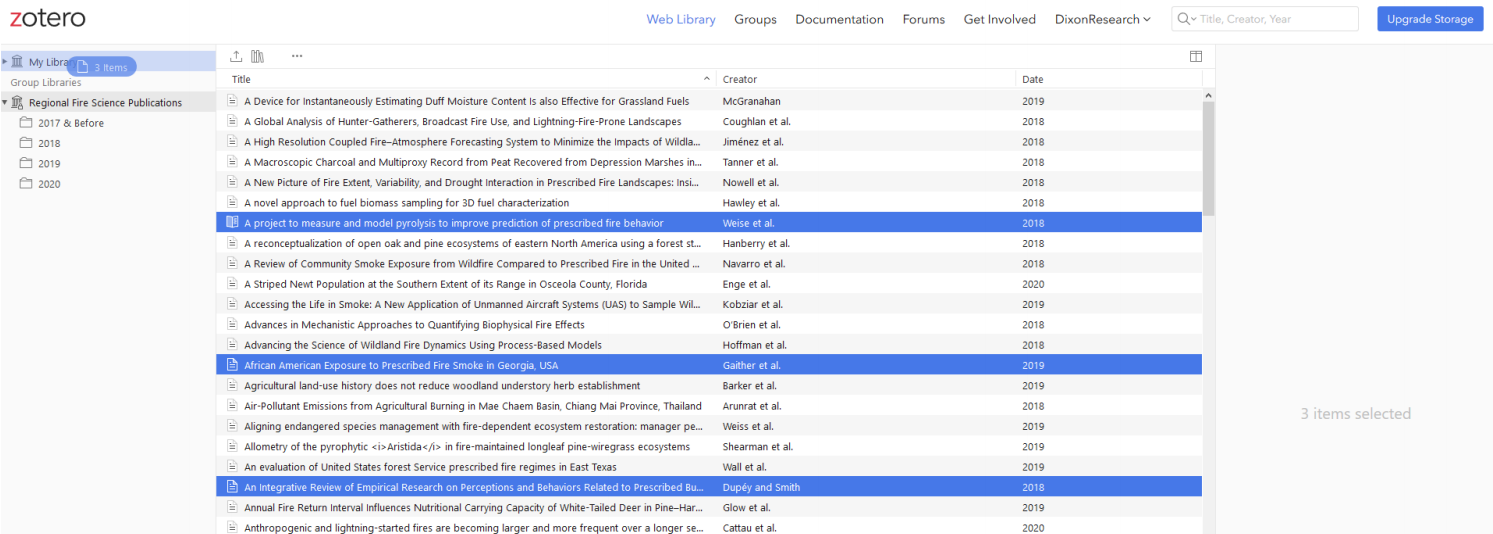Sort items by Date column header
The image size is (1493, 534).
point(1033,79)
